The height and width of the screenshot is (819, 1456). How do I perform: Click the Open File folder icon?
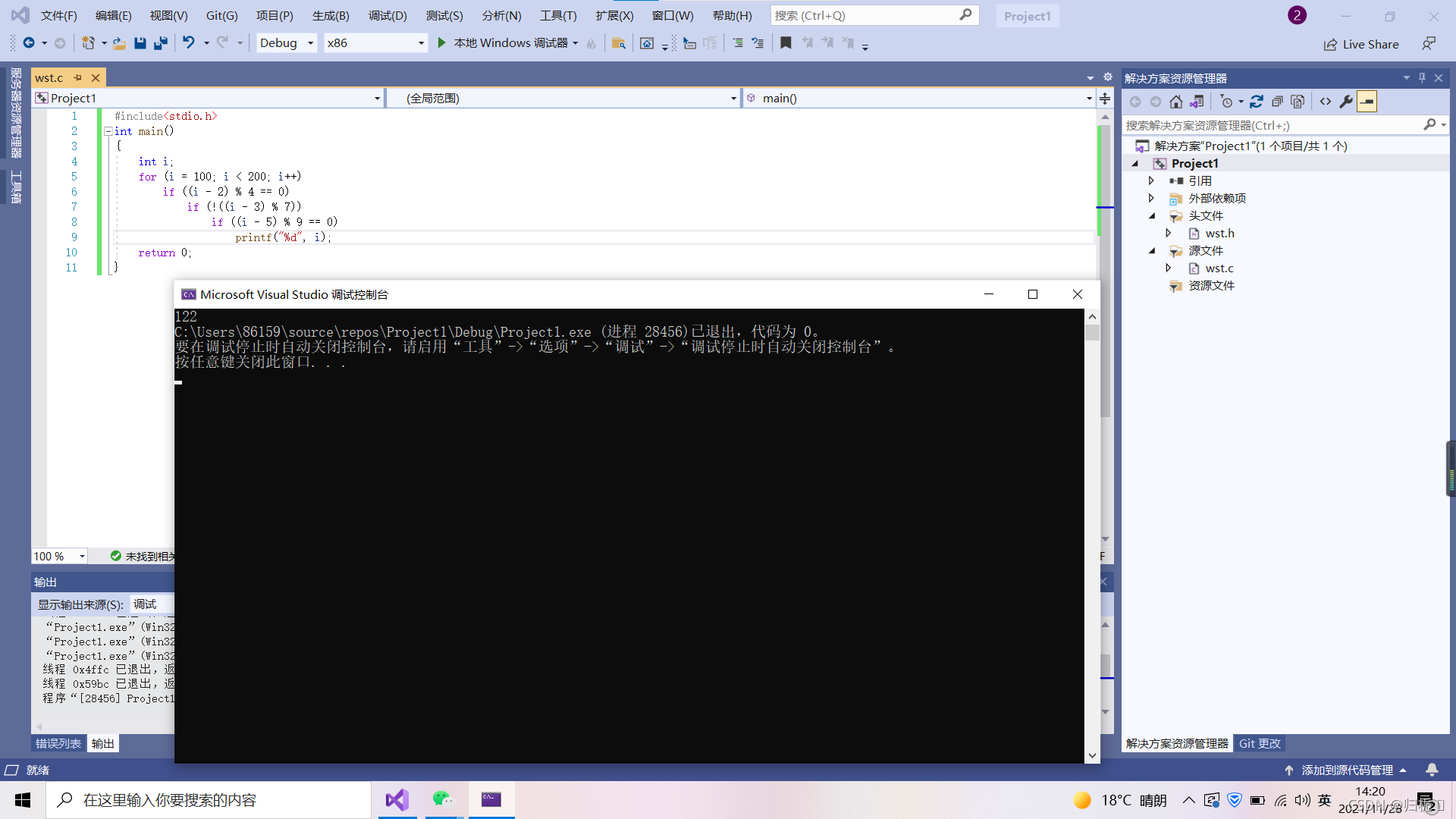[x=119, y=43]
